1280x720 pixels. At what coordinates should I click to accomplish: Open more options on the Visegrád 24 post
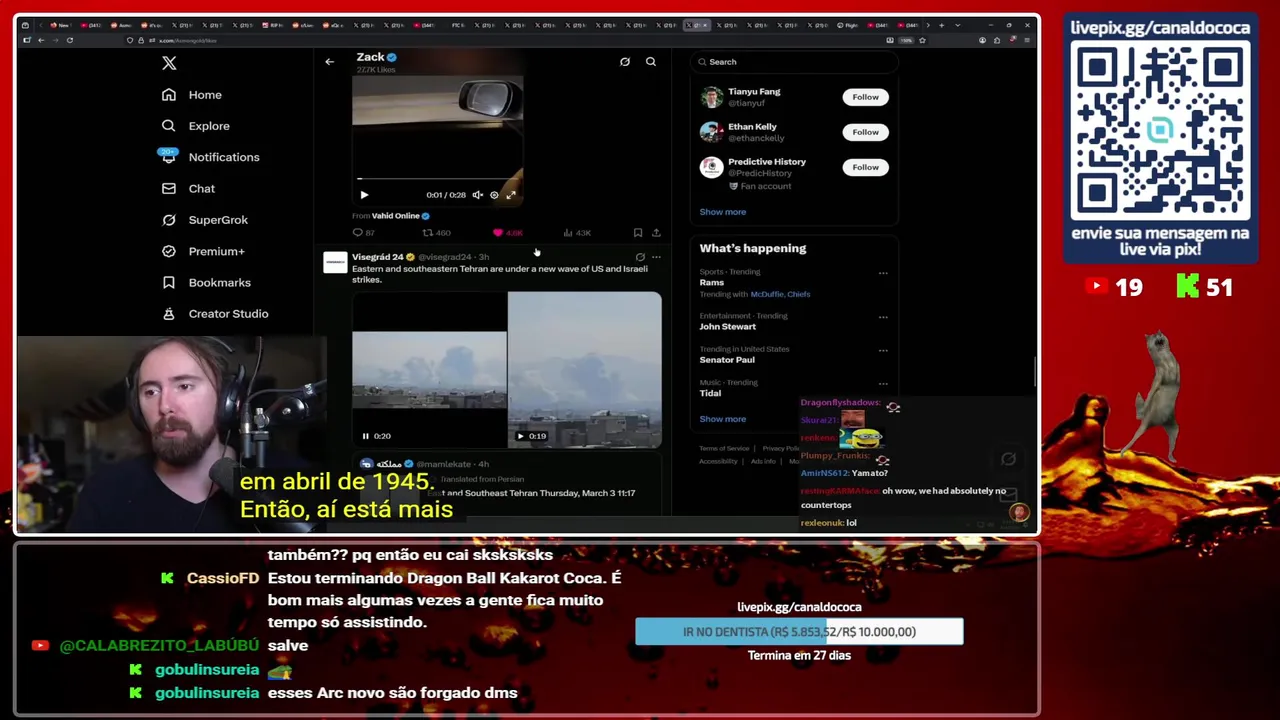tap(656, 257)
